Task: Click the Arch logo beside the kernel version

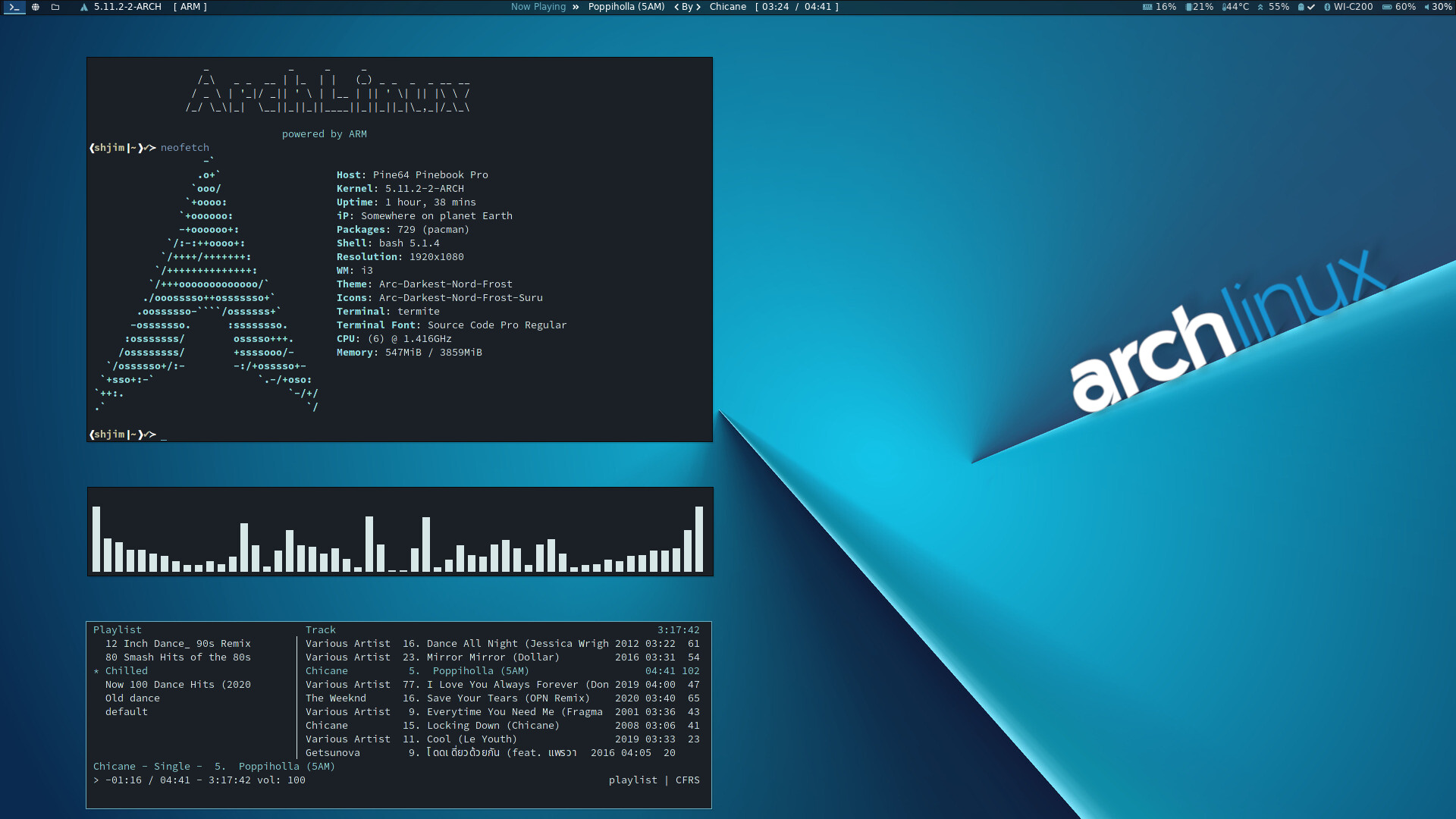Action: pyautogui.click(x=84, y=7)
